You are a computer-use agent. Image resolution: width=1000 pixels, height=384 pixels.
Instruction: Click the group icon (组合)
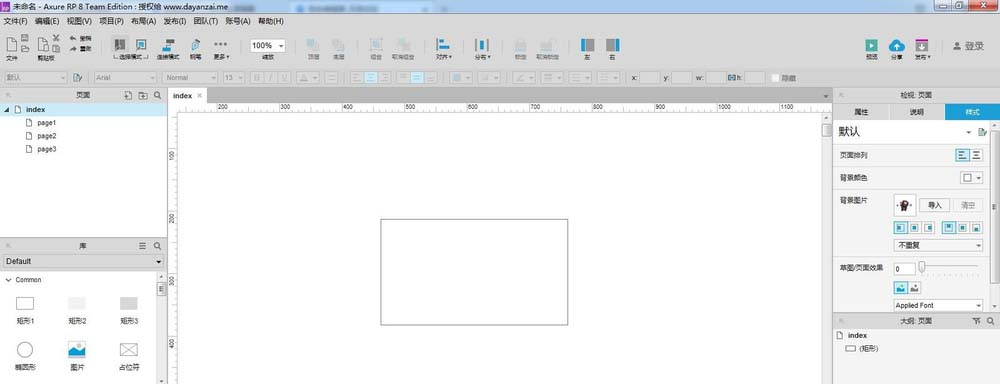point(376,45)
